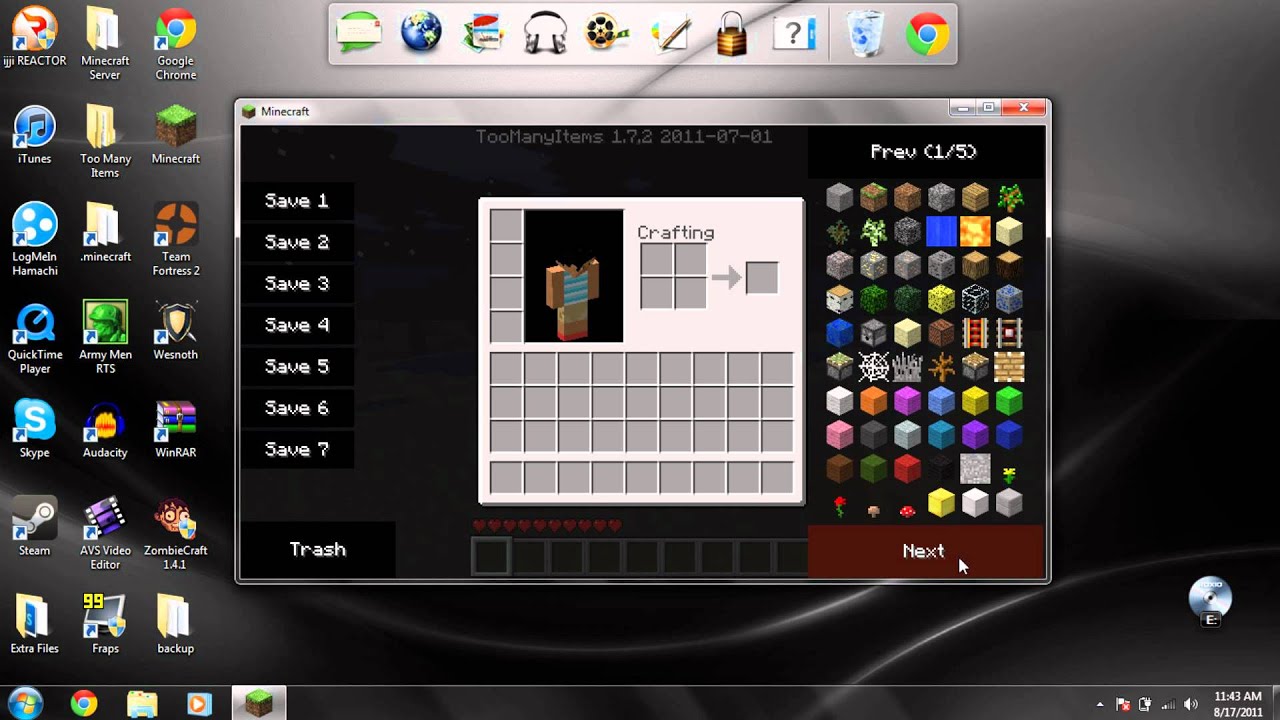Open the Too Many Items folder

[x=105, y=142]
